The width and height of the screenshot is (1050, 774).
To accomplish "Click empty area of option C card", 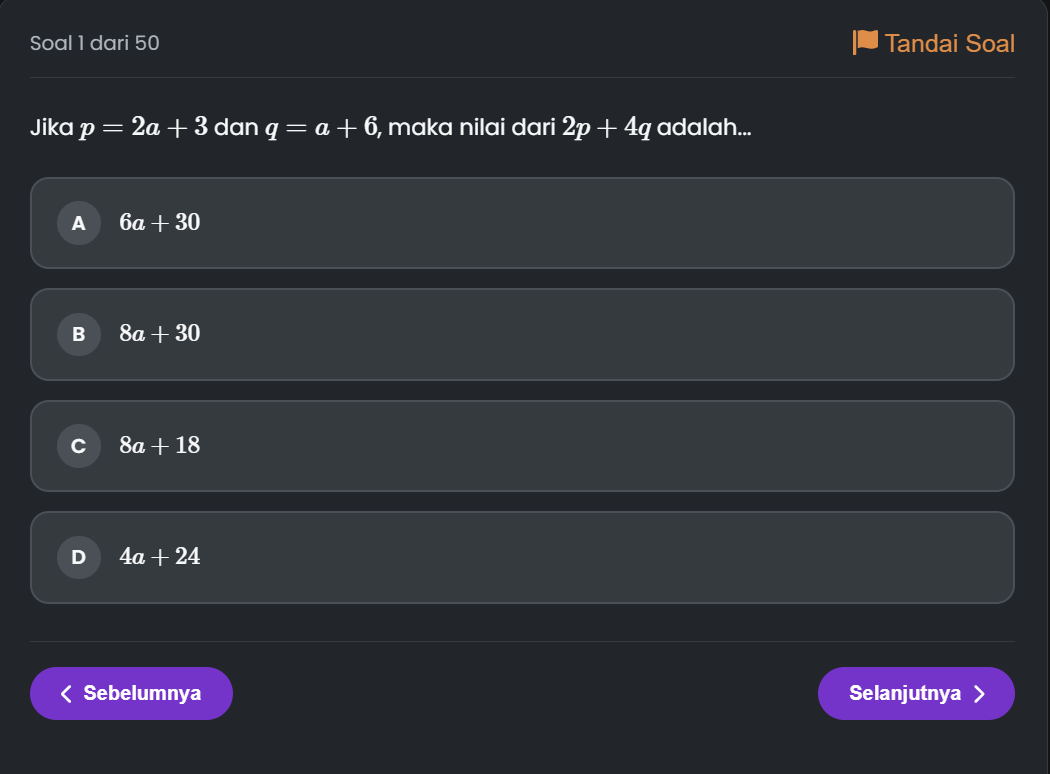I will tap(603, 446).
